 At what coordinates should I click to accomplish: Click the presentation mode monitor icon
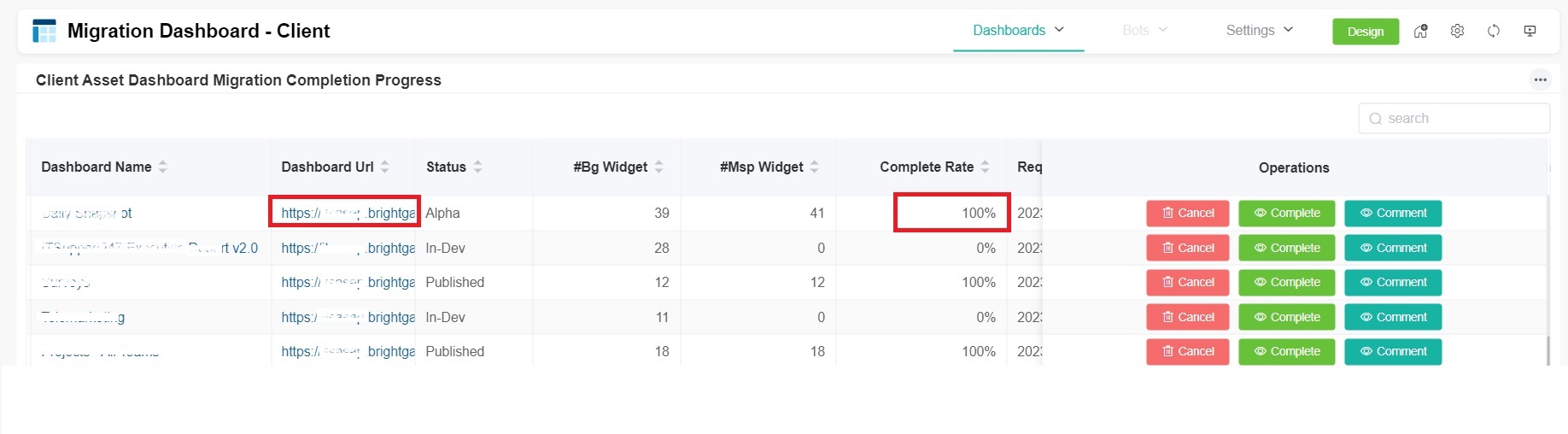1530,31
